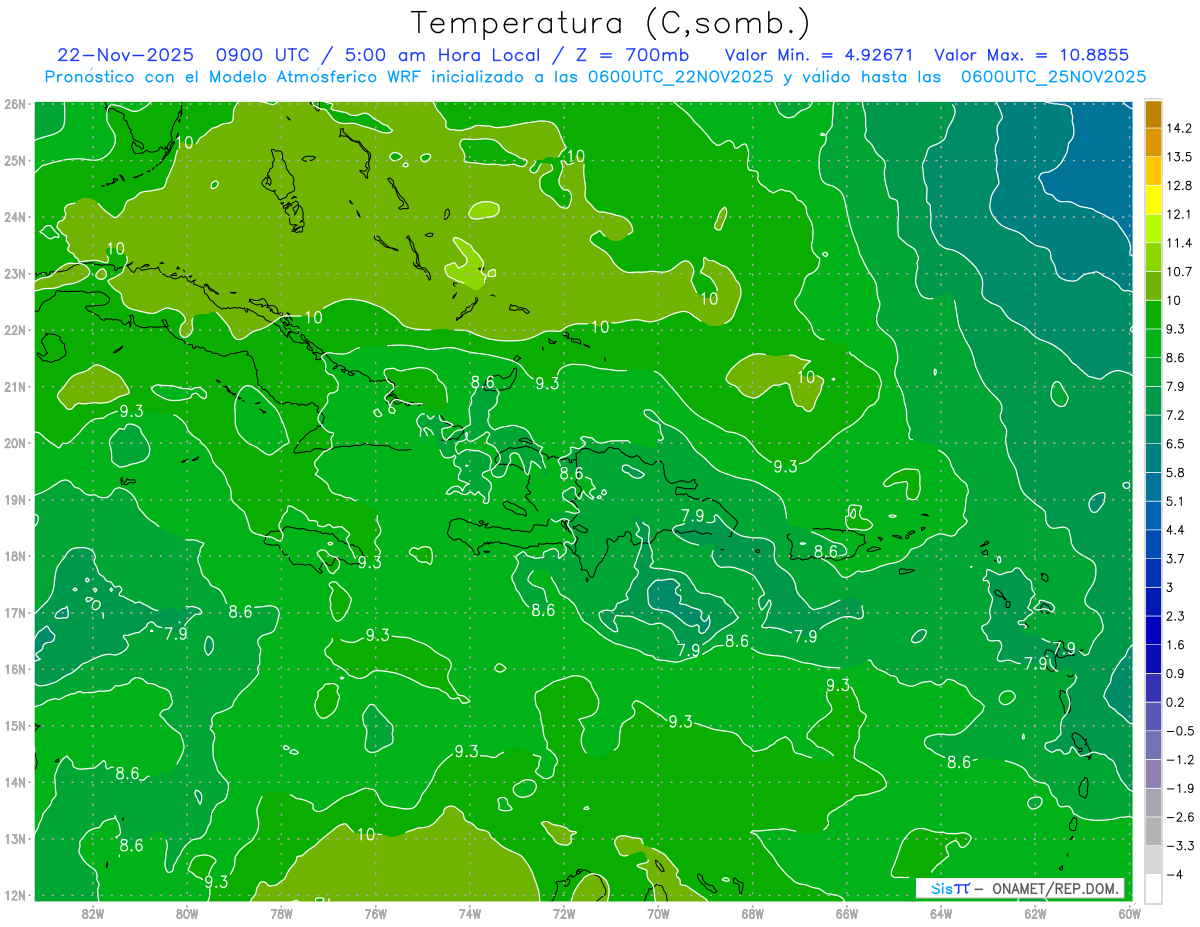Screen dimensions: 1200x927
Task: Click the 14N latitude axis label
Action: pos(15,782)
